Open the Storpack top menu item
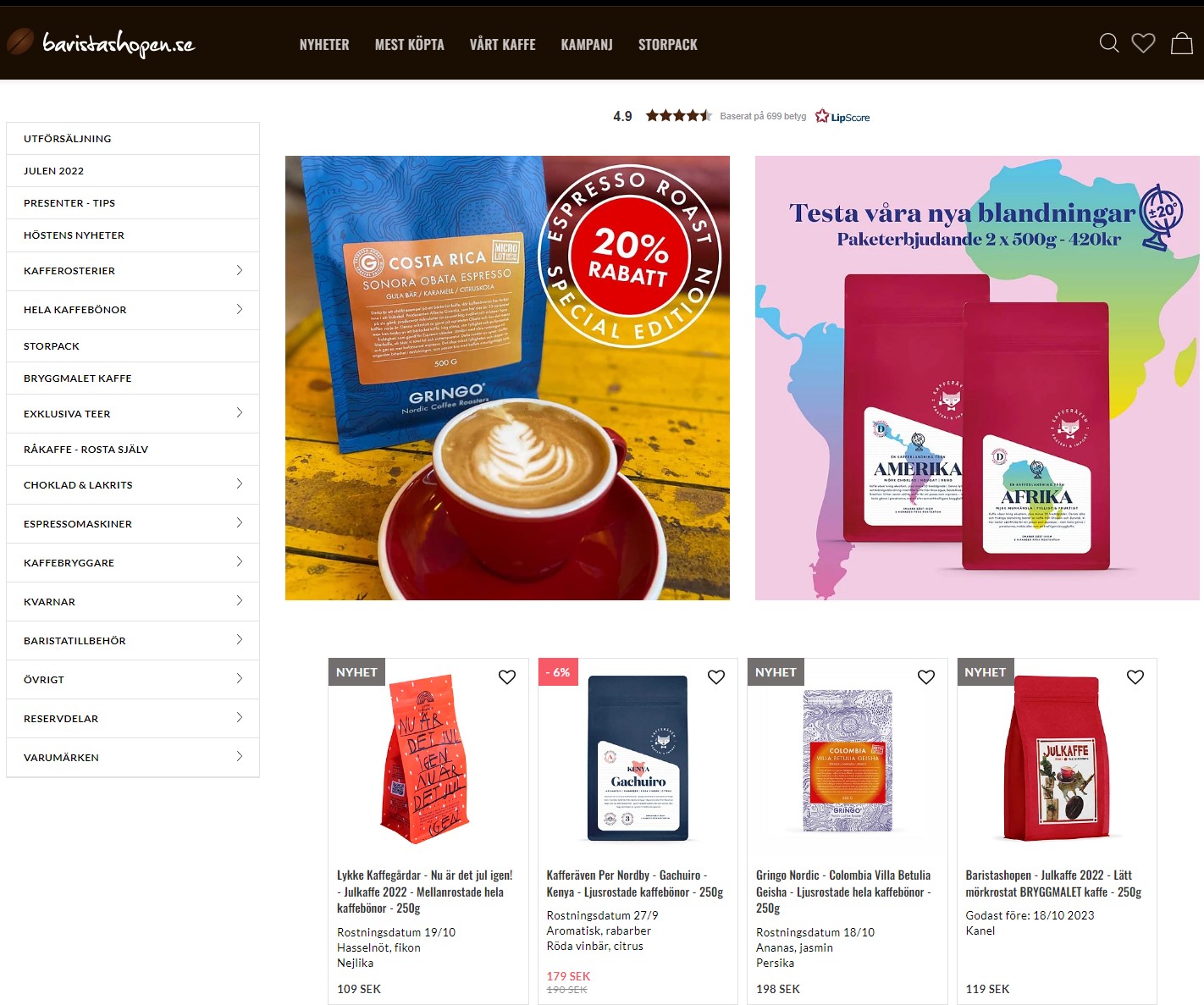This screenshot has height=1005, width=1204. [668, 44]
